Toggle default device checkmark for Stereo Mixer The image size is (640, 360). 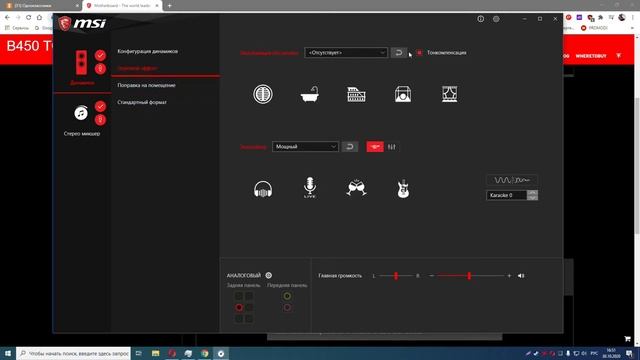click(100, 106)
